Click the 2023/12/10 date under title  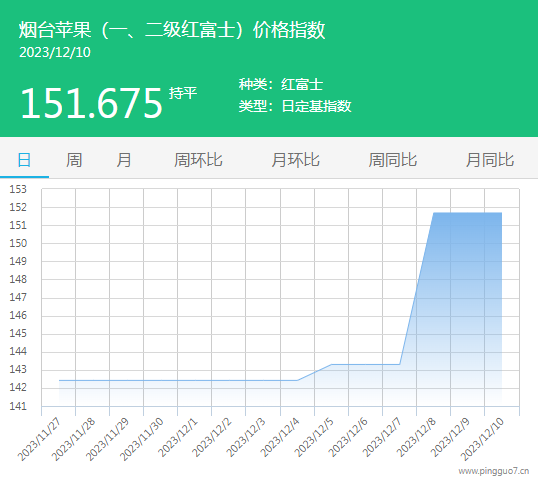point(55,52)
